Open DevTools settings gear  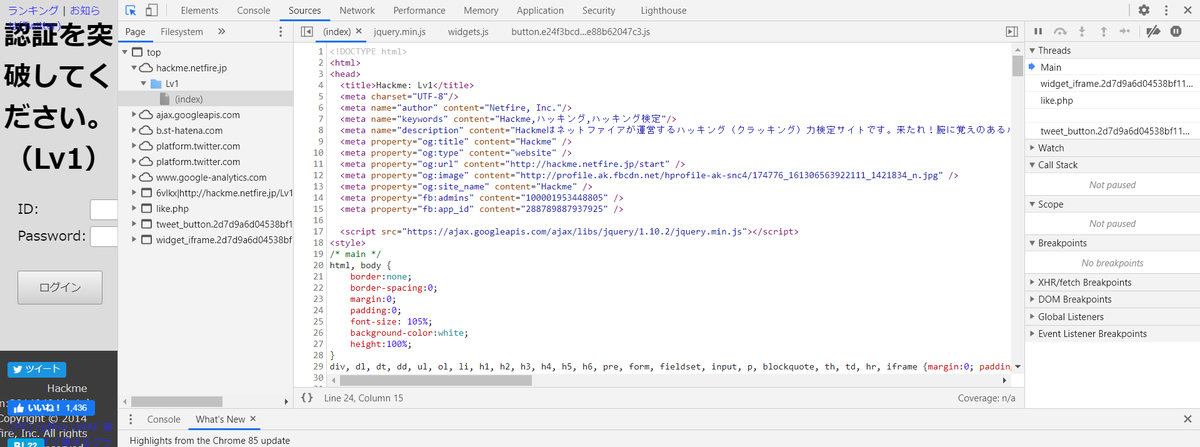click(x=1143, y=10)
